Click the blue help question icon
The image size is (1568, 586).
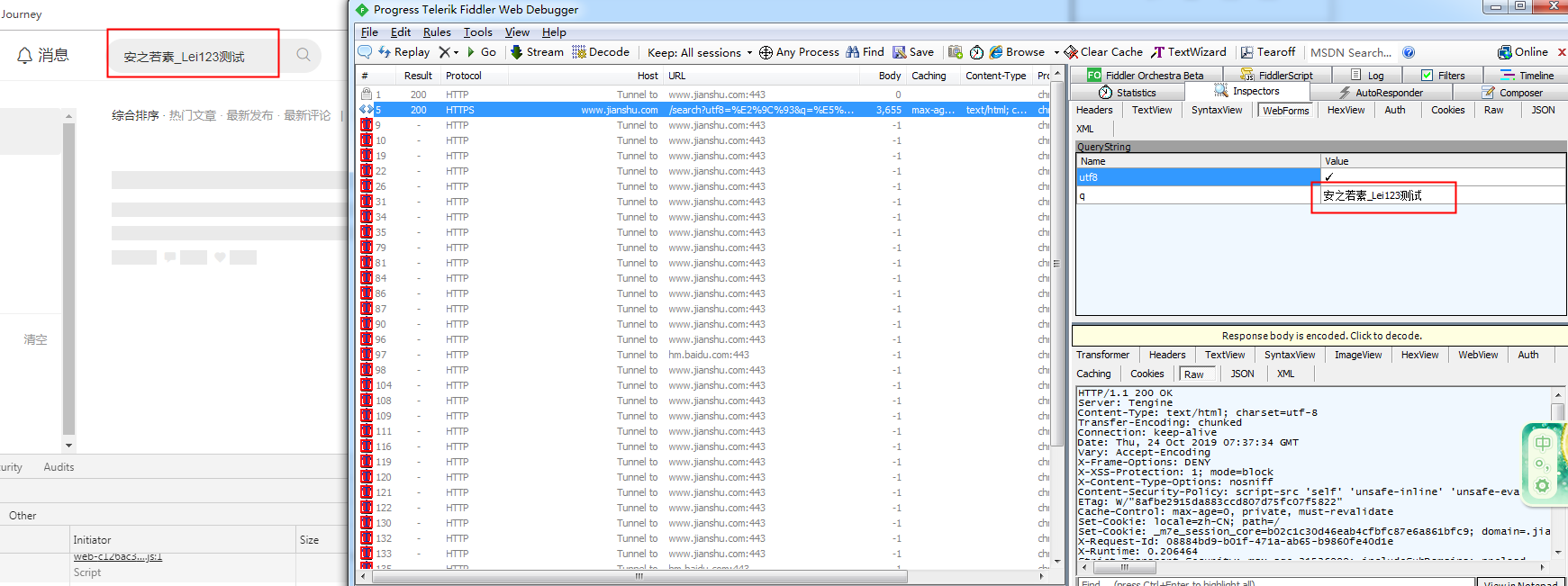click(x=1409, y=52)
